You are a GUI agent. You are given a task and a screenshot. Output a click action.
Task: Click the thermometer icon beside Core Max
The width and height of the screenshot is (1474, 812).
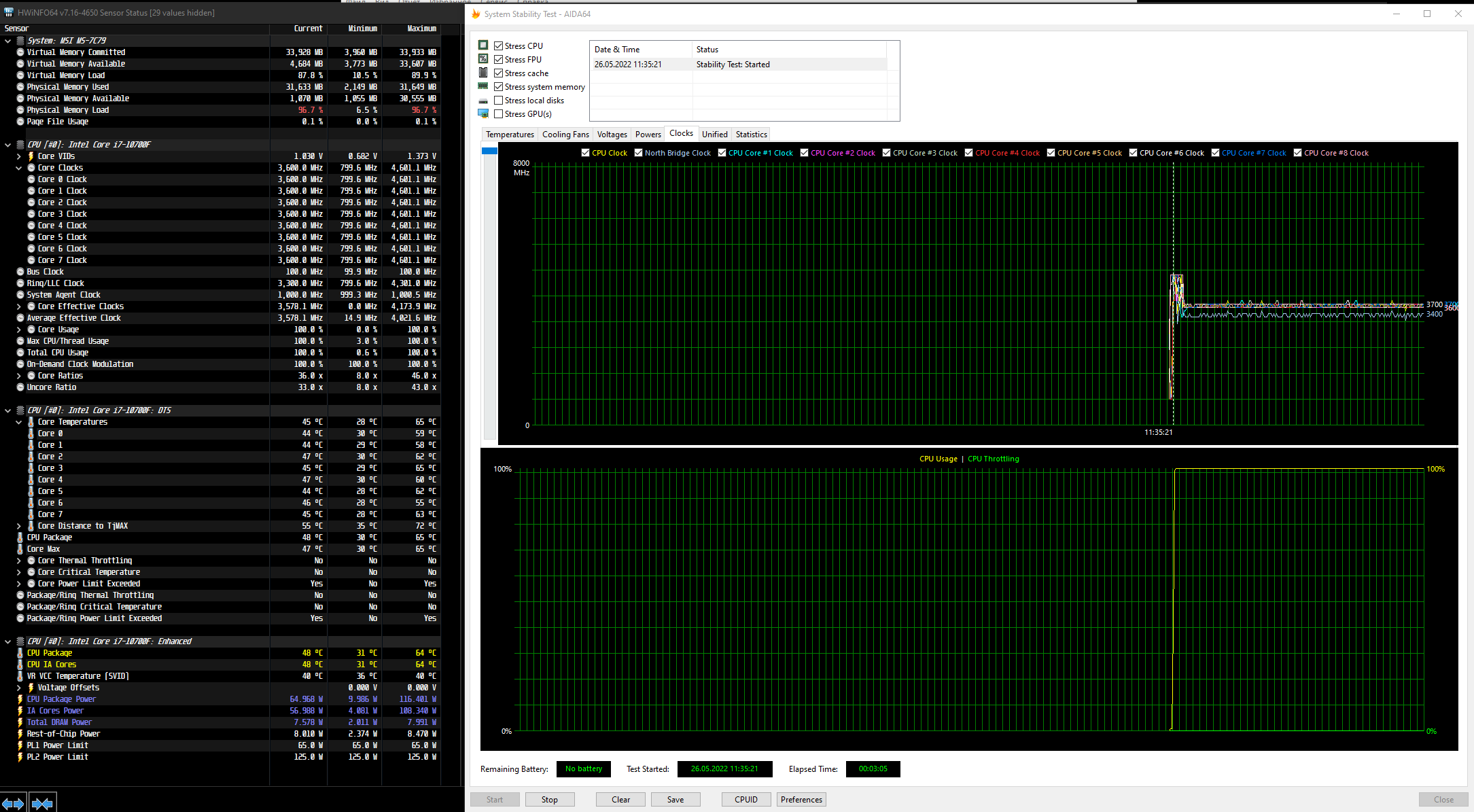[20, 549]
